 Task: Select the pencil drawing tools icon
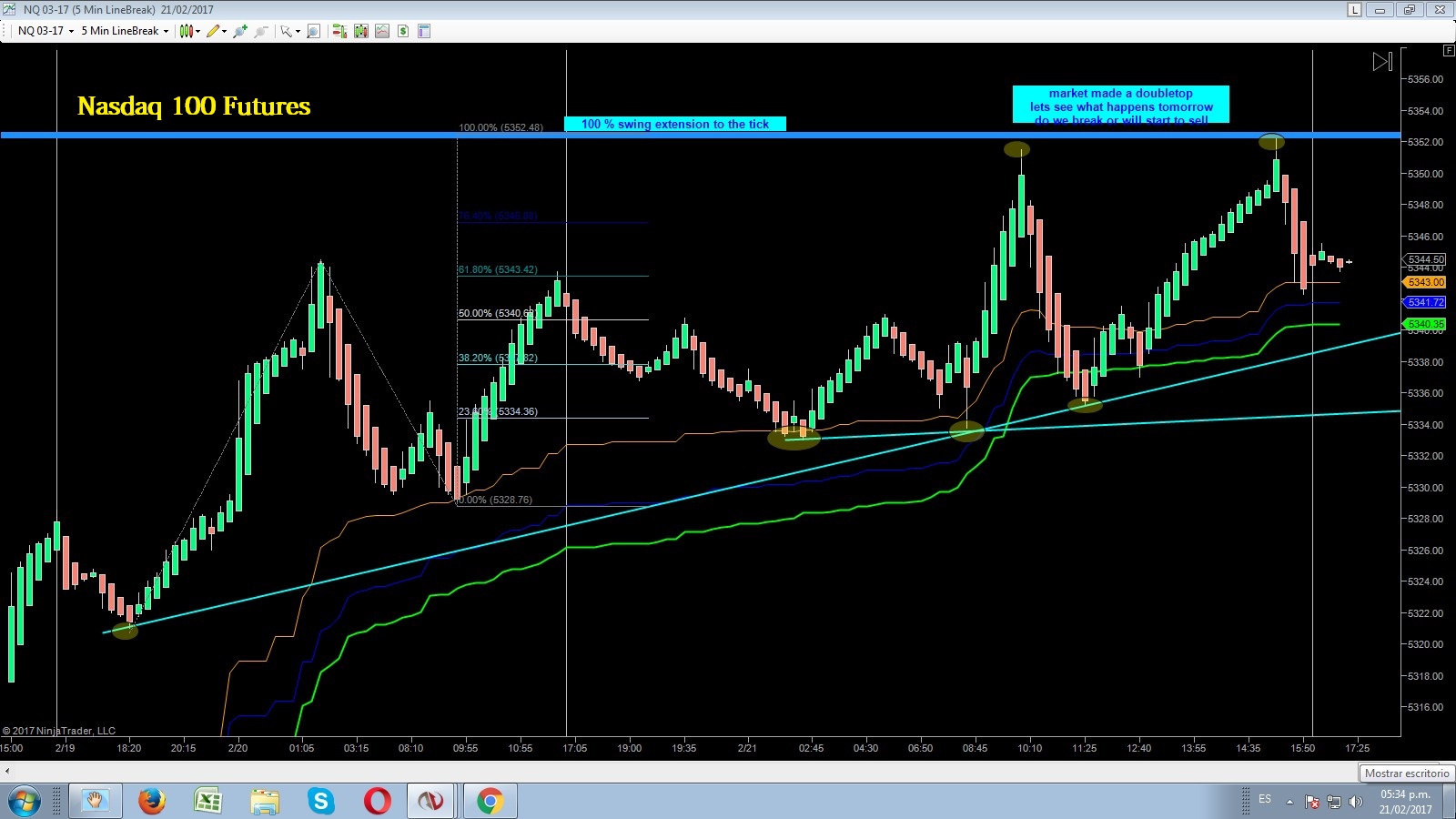tap(213, 31)
